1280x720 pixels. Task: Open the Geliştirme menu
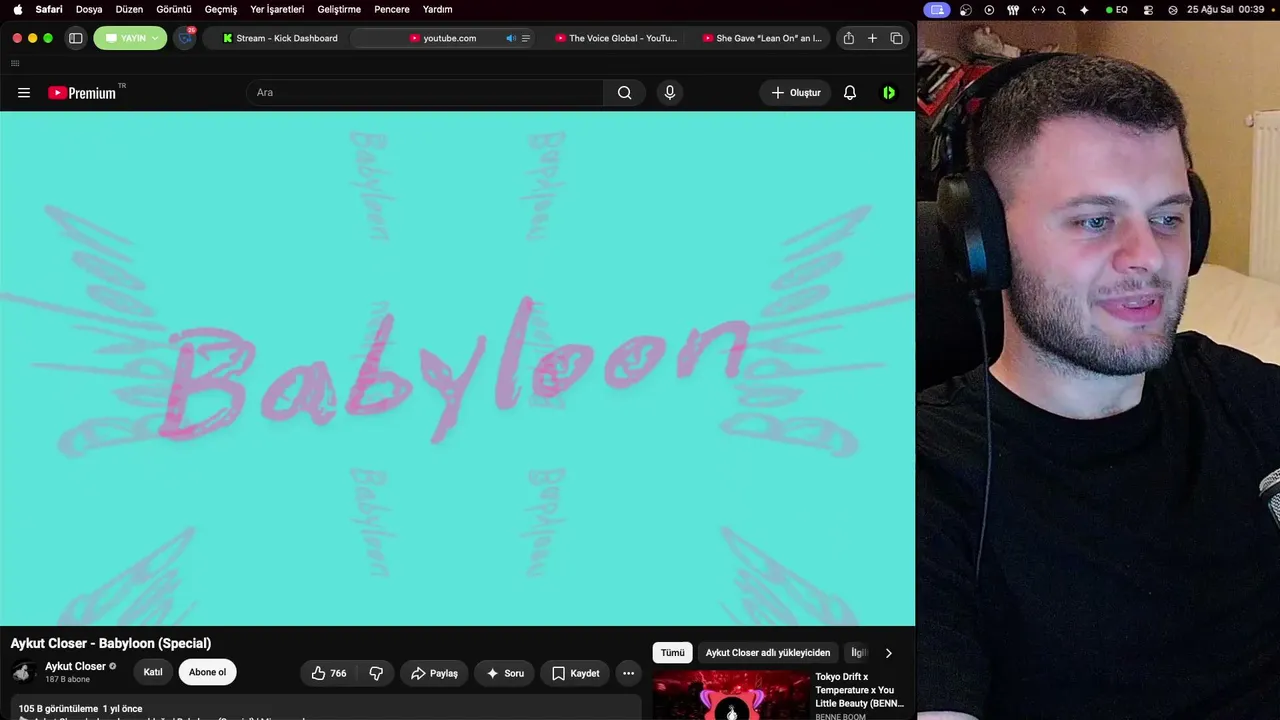pyautogui.click(x=339, y=9)
